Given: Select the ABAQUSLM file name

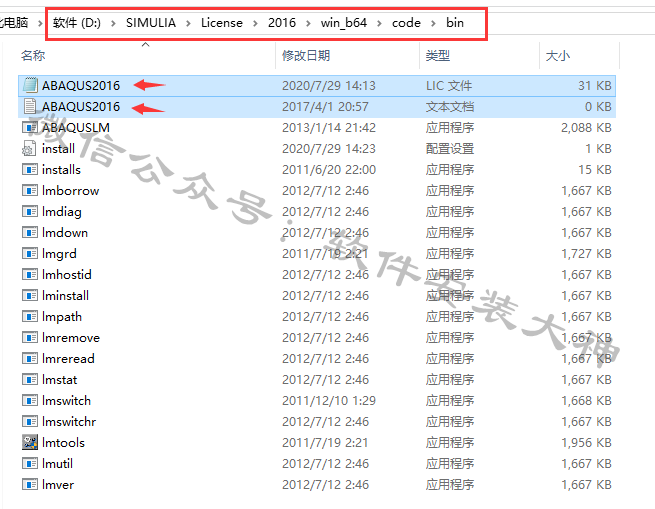Looking at the screenshot, I should pyautogui.click(x=76, y=127).
